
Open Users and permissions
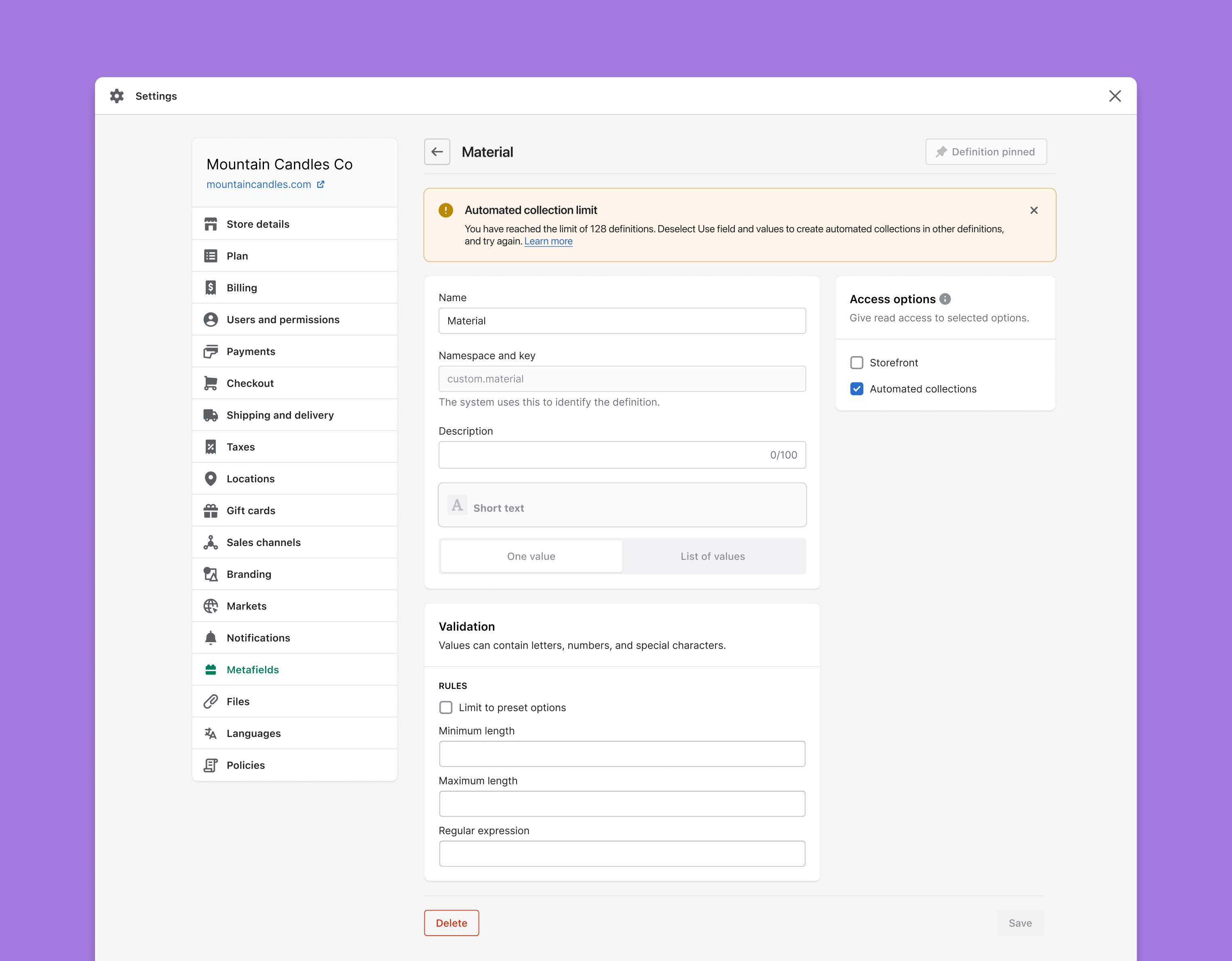coord(295,320)
